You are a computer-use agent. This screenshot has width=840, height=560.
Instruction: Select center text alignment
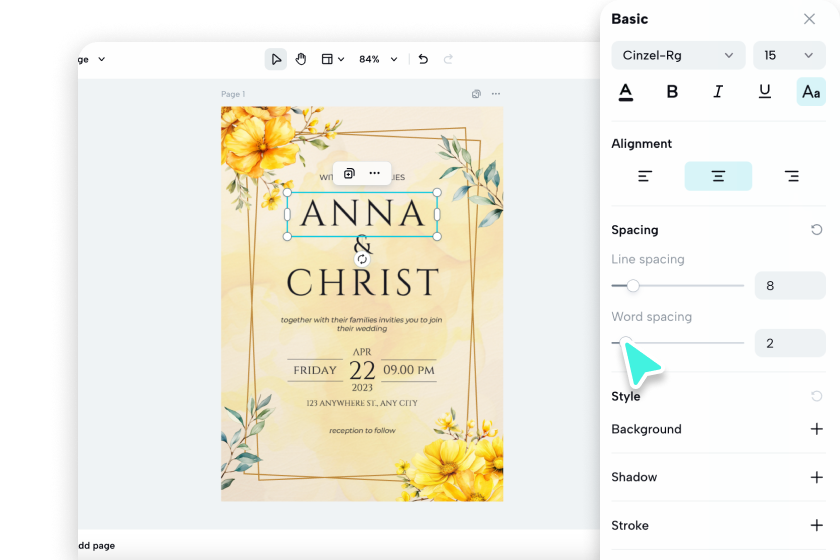[x=718, y=176]
